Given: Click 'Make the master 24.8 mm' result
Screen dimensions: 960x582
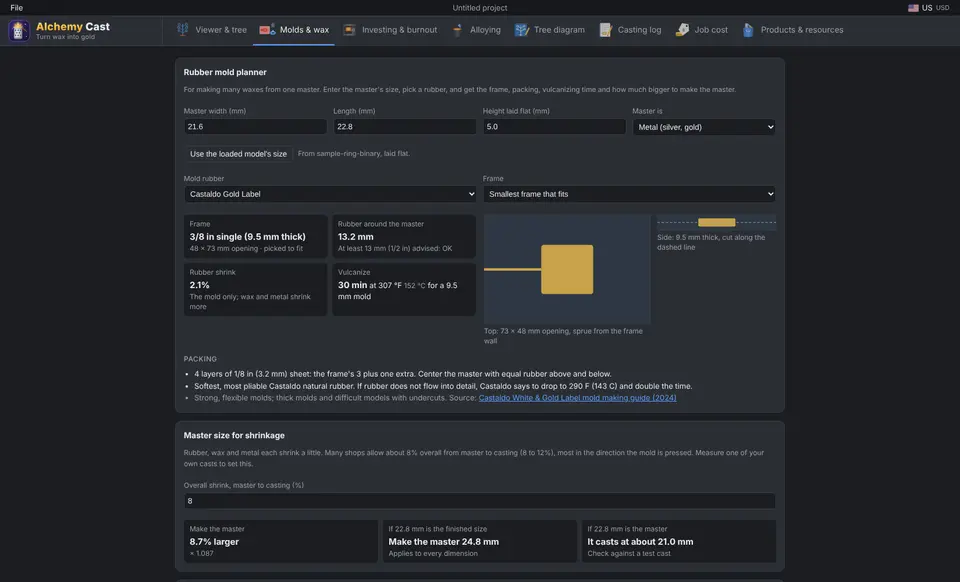Looking at the screenshot, I should coord(443,542).
